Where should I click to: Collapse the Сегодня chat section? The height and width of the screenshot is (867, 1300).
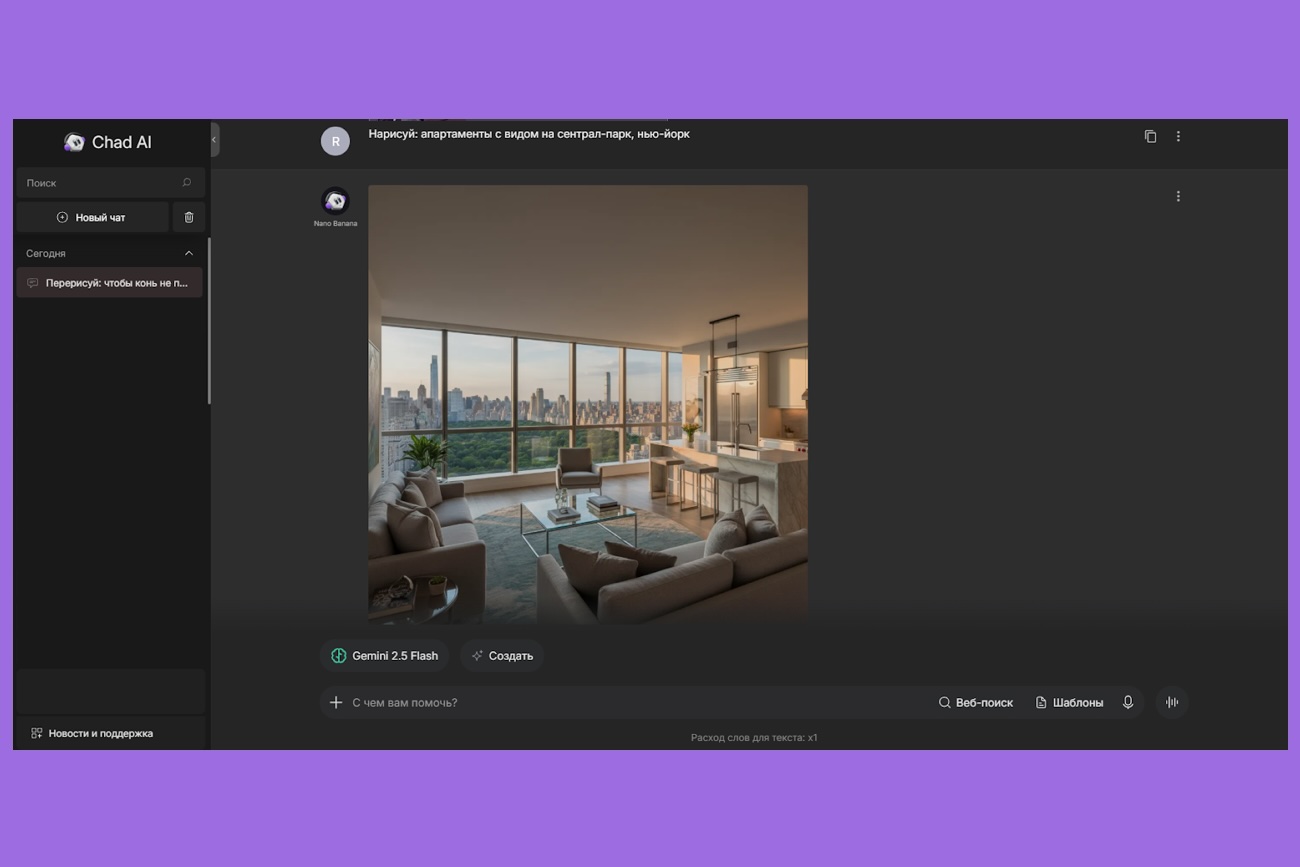(189, 253)
